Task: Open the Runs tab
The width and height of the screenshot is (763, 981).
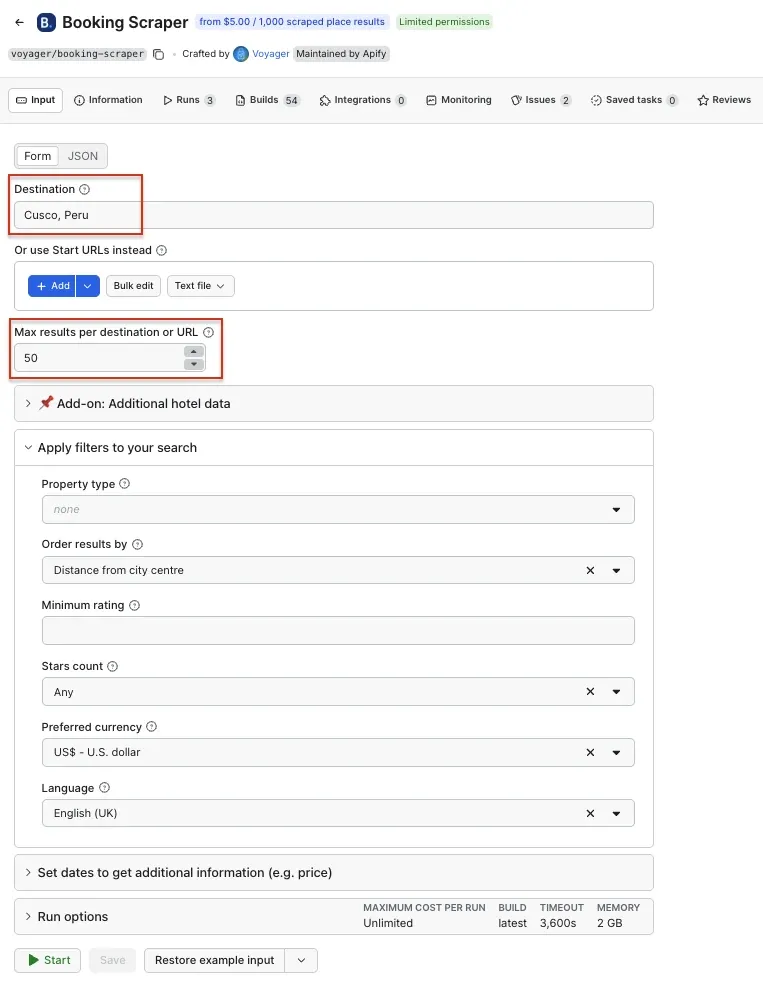Action: (189, 100)
